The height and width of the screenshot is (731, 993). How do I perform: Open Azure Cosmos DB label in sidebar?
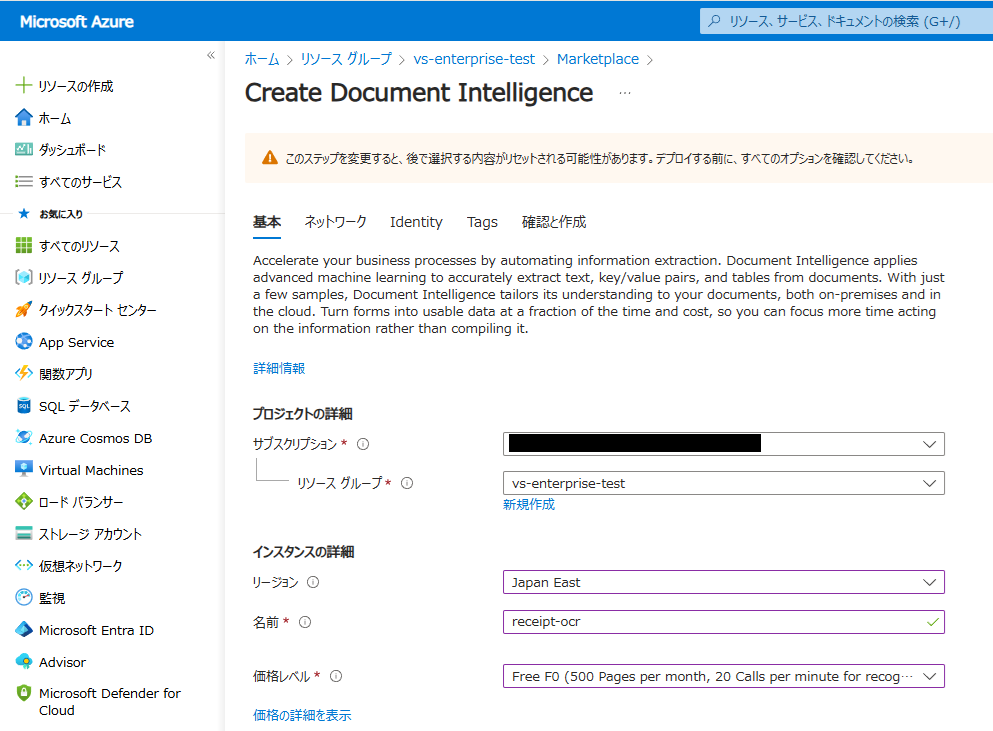click(x=96, y=438)
